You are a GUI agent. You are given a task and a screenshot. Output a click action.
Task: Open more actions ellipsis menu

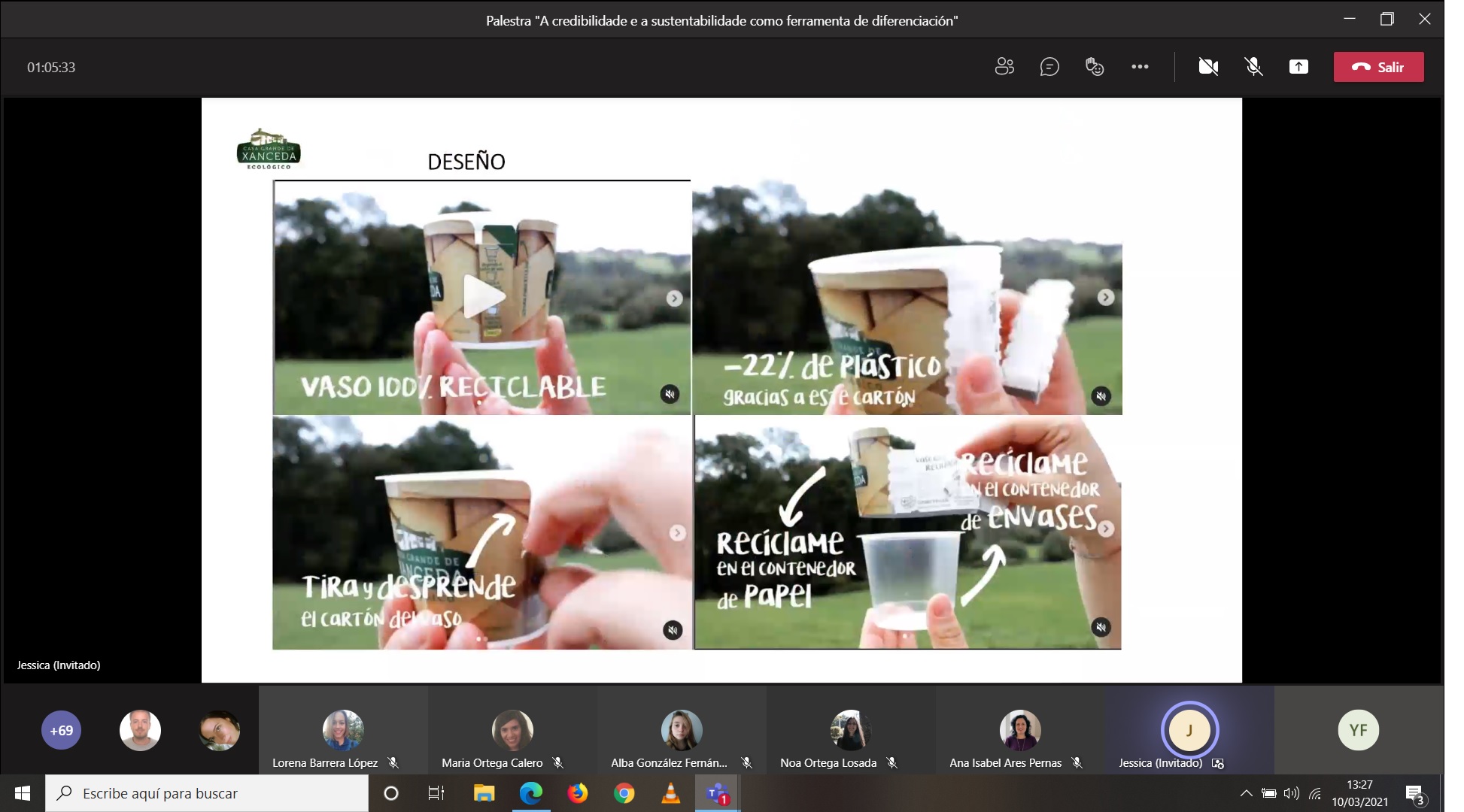pos(1140,67)
